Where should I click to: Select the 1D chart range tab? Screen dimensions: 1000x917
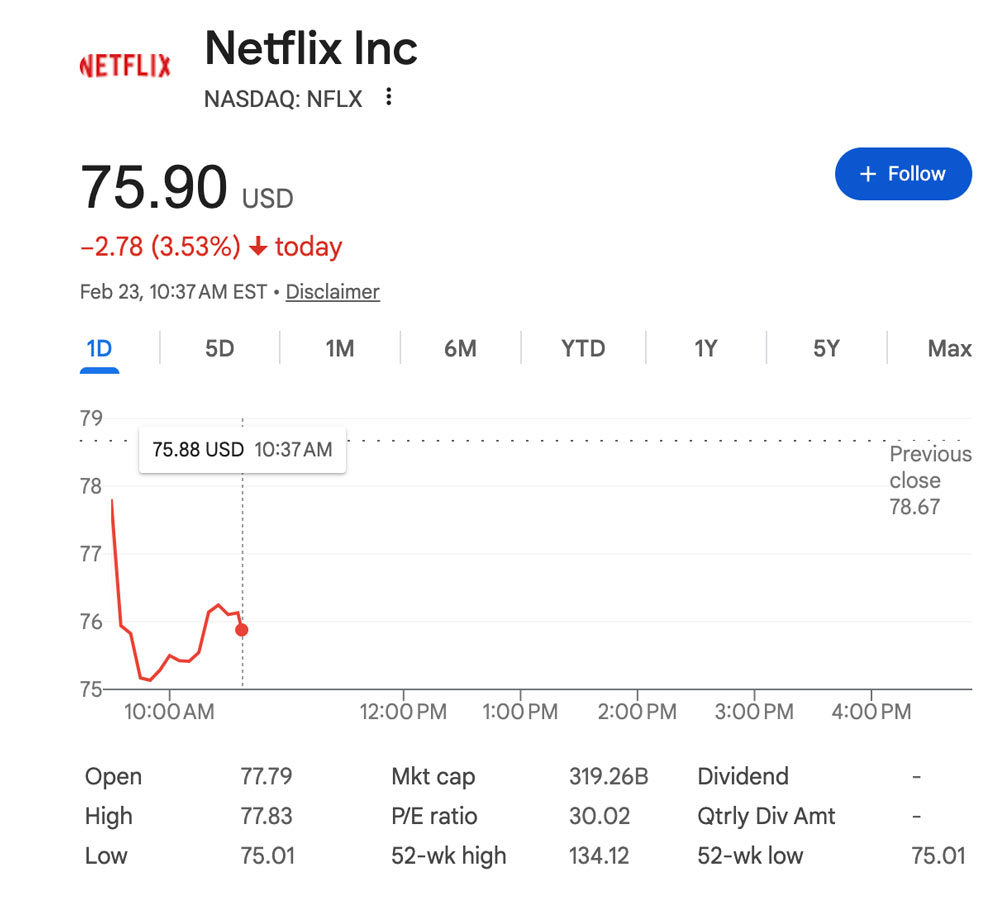click(99, 349)
